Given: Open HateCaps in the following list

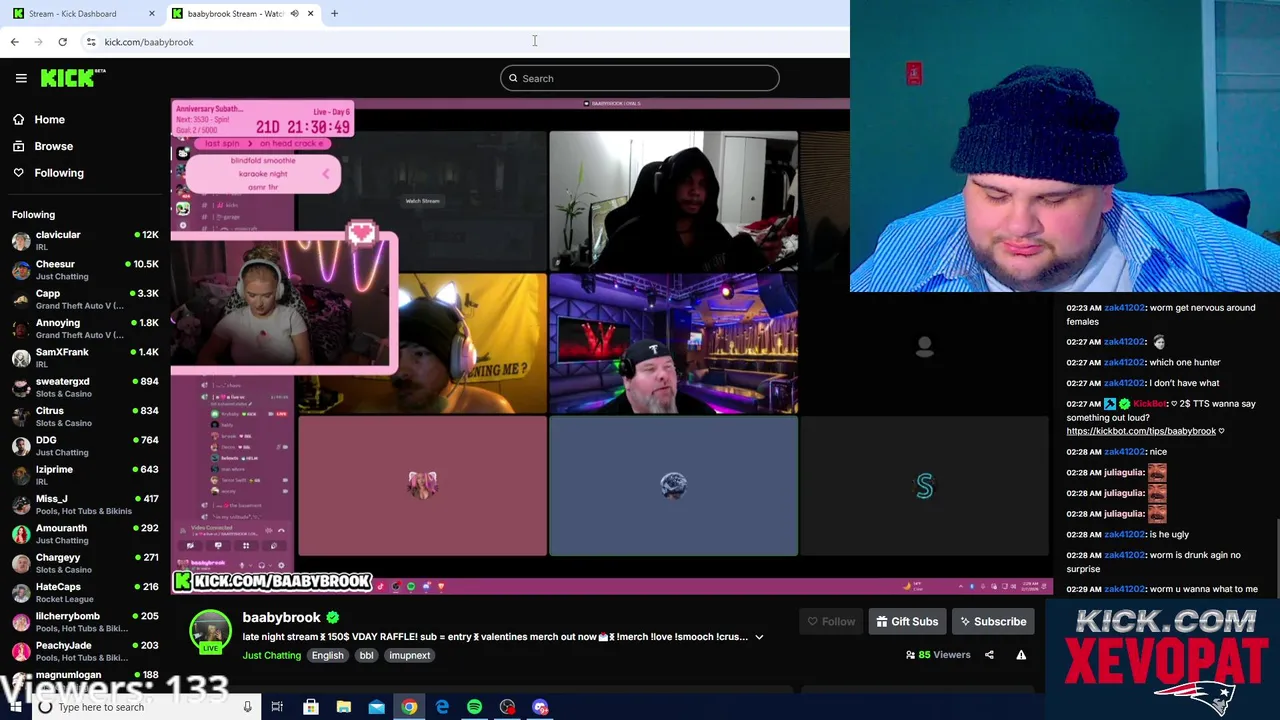Looking at the screenshot, I should [x=85, y=592].
